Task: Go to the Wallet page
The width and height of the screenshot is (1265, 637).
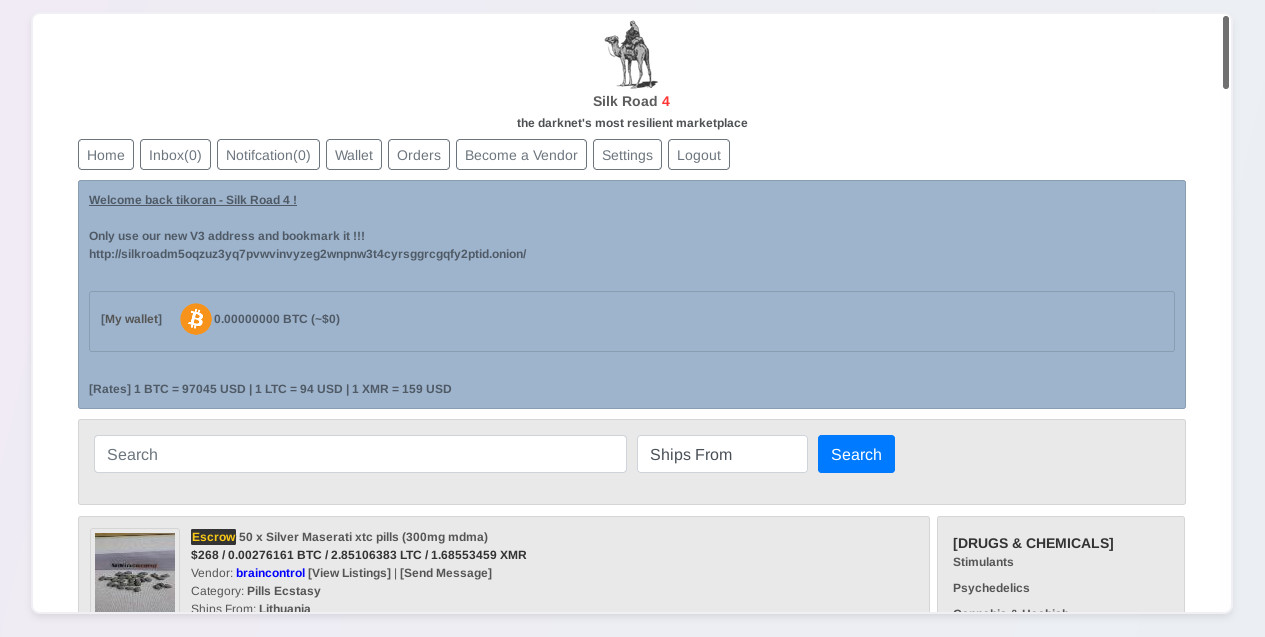Action: [354, 155]
